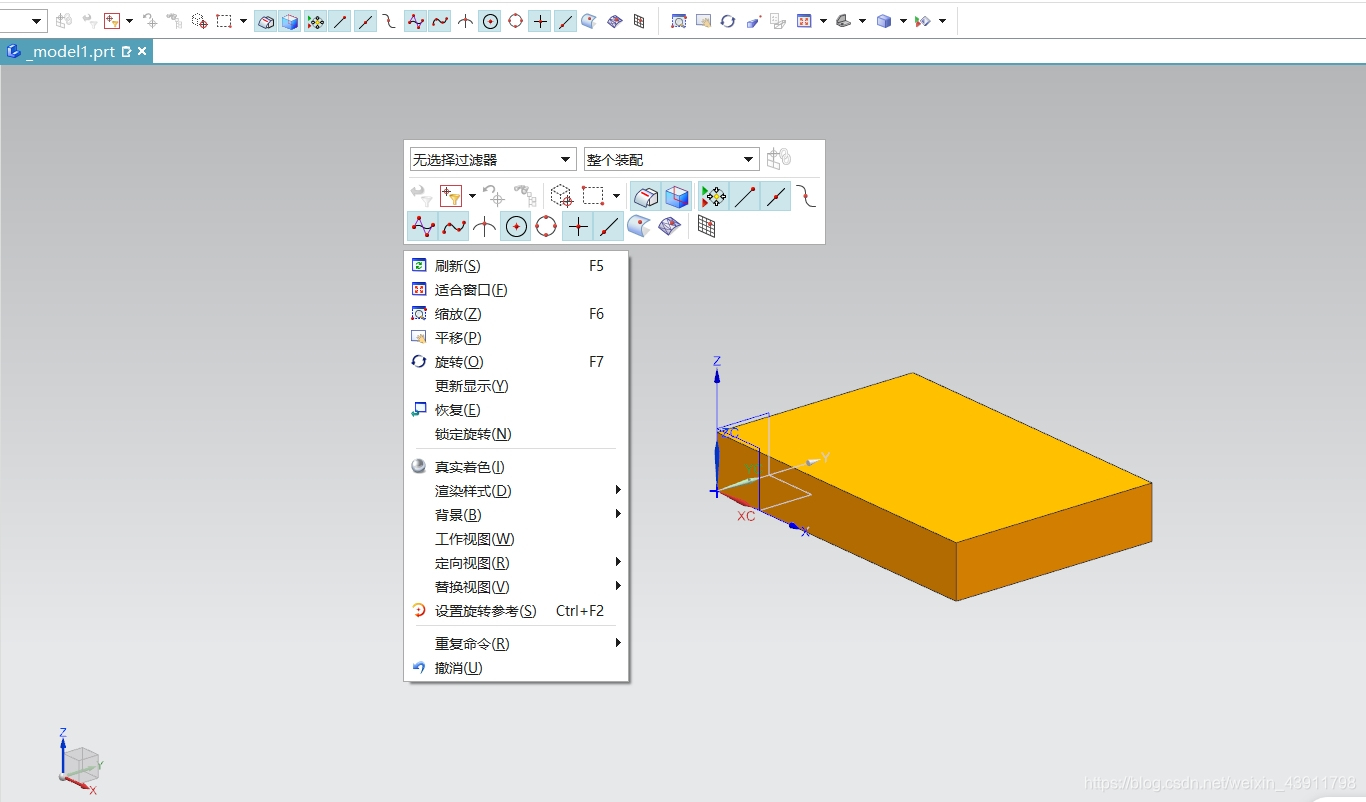Toggle Control Point snap in floating selection bar
The height and width of the screenshot is (802, 1366).
807,196
